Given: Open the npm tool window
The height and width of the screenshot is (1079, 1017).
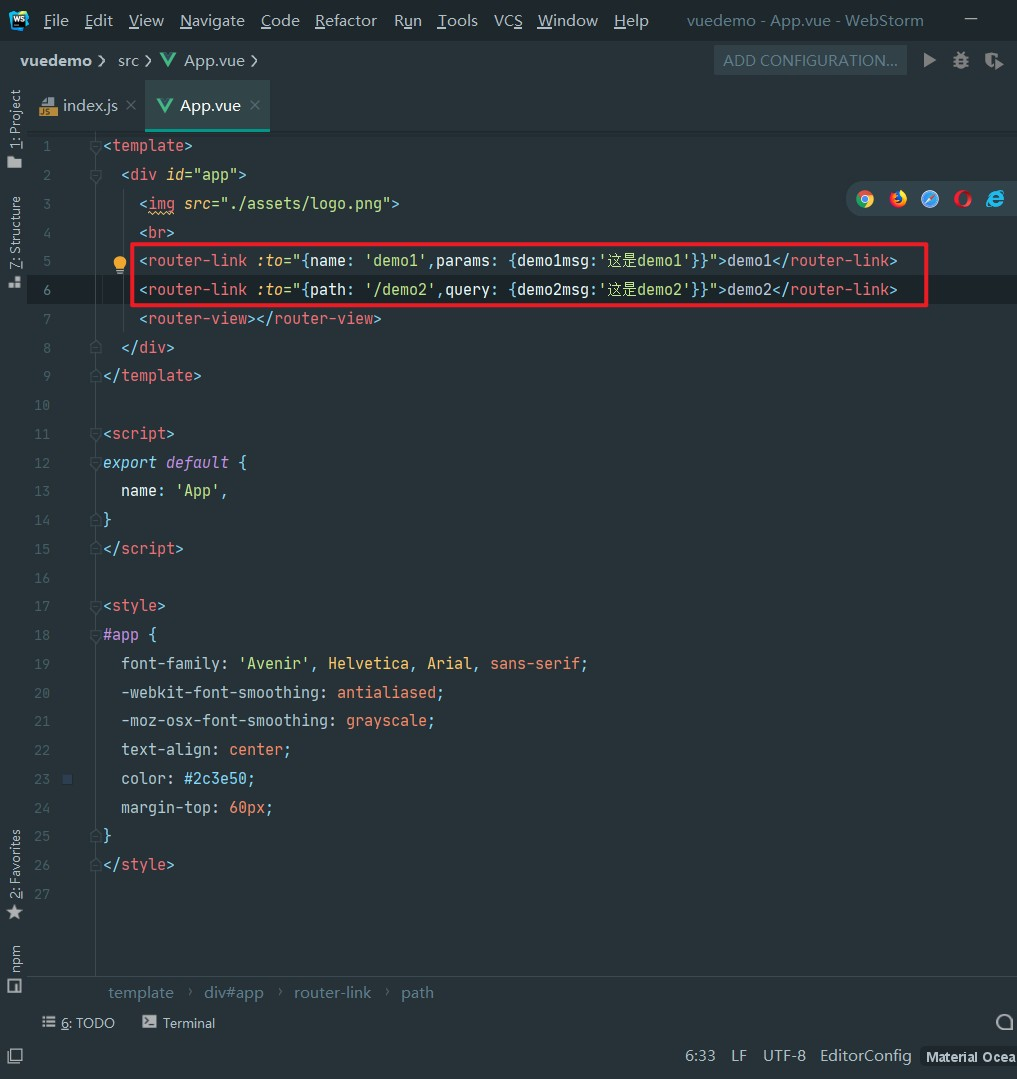Looking at the screenshot, I should [14, 968].
